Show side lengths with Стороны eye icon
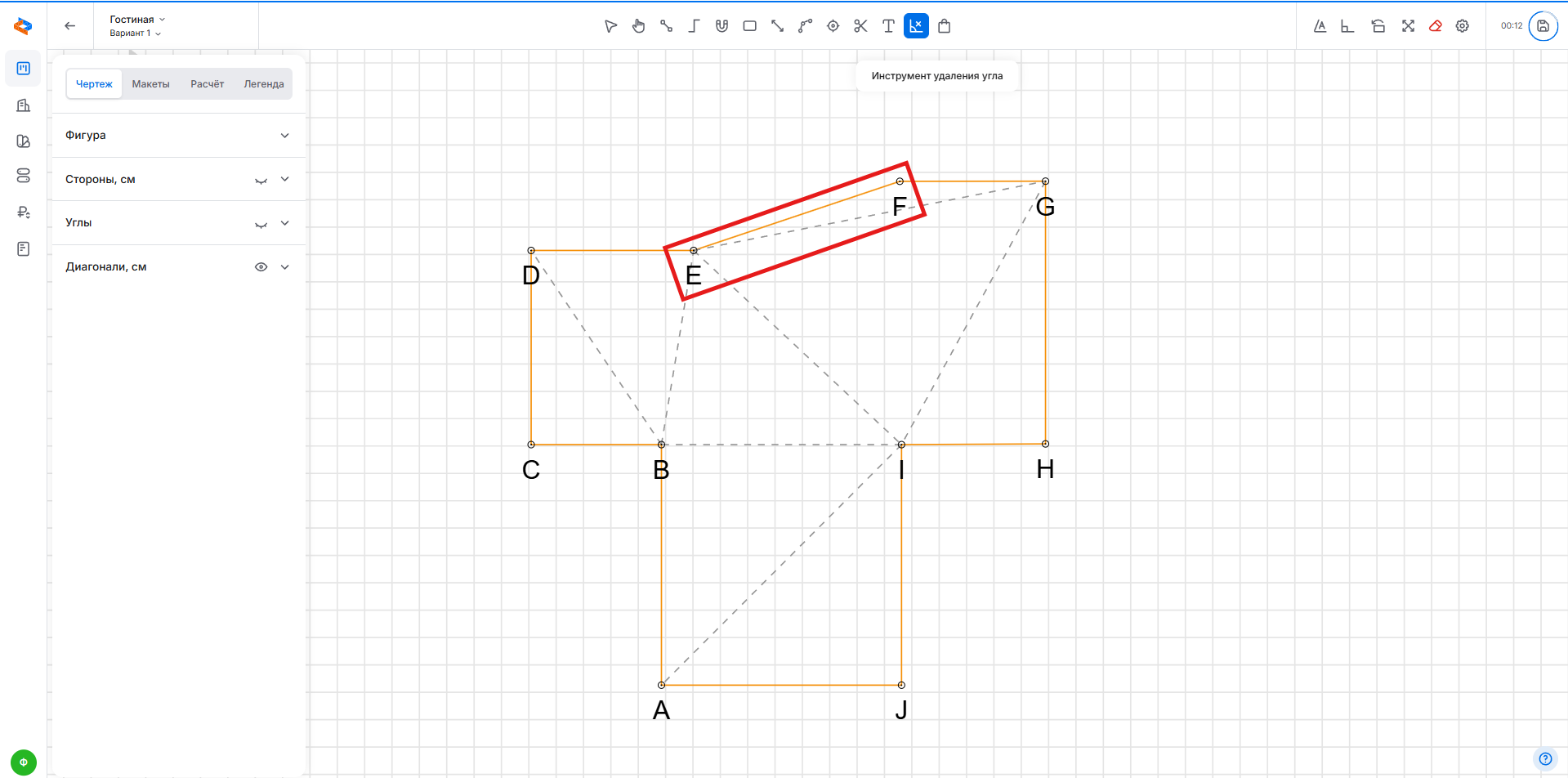The image size is (1568, 778). coord(261,180)
